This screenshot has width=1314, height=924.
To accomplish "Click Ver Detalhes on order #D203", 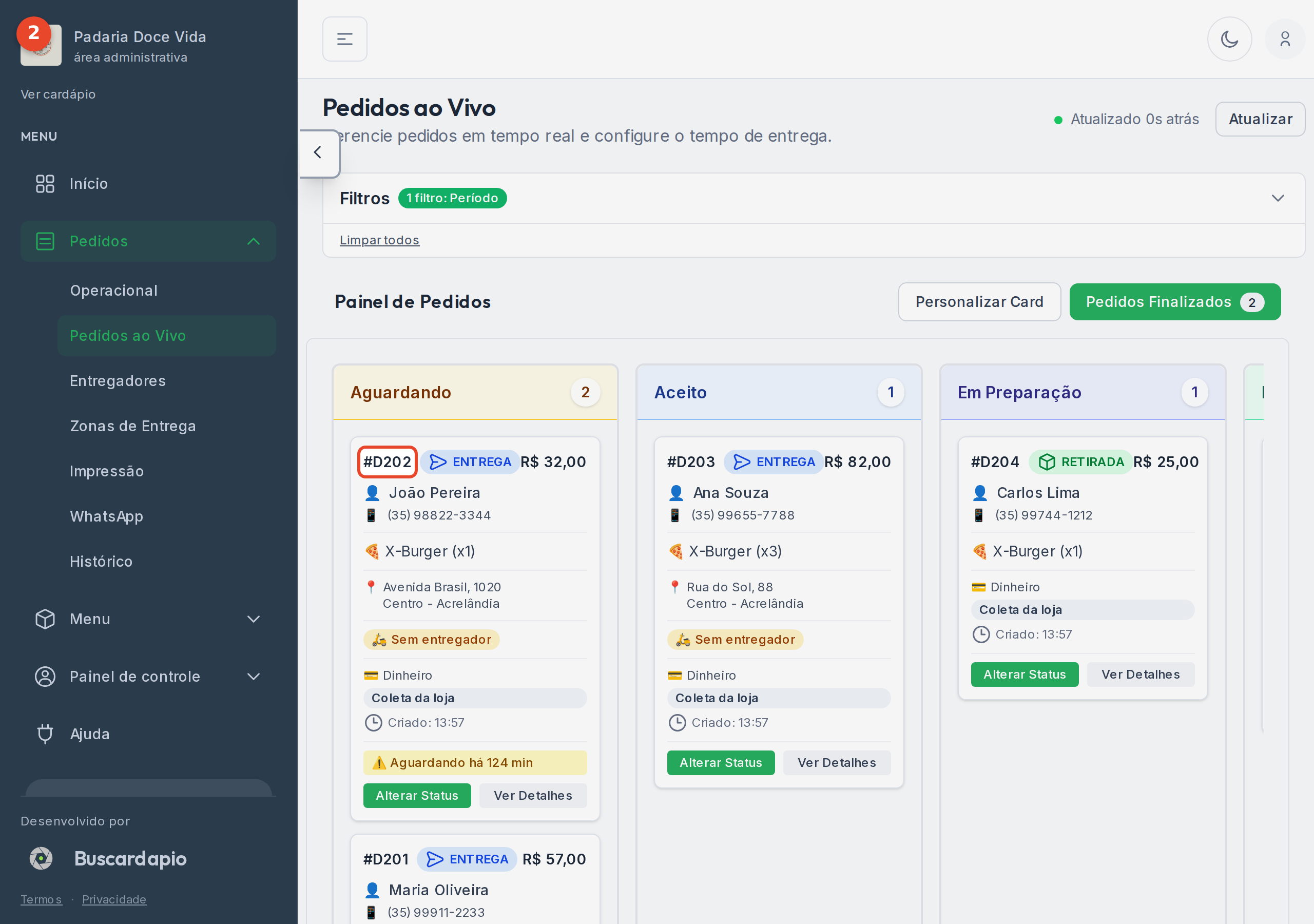I will [837, 763].
